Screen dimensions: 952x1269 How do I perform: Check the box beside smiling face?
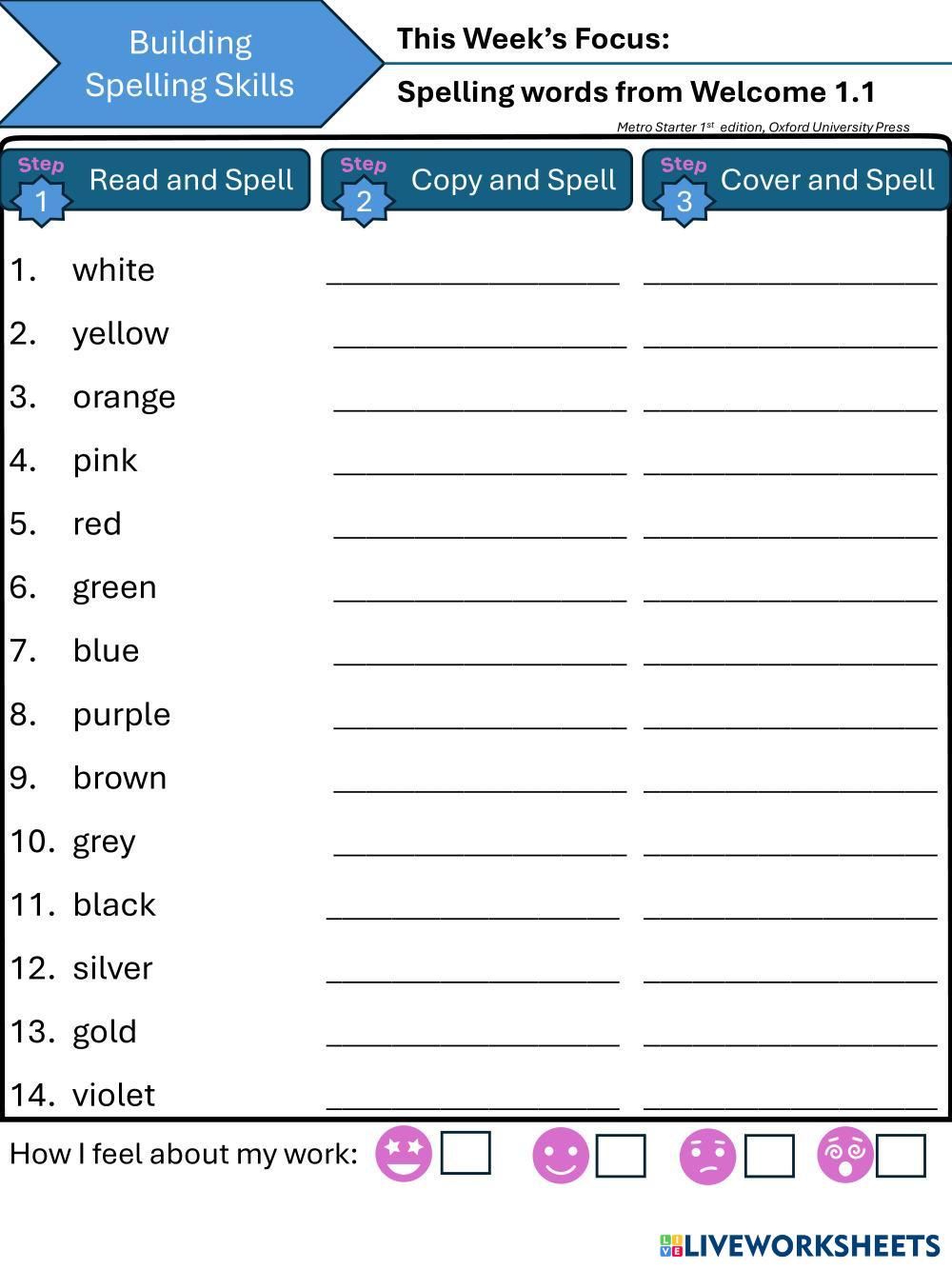[x=621, y=1156]
